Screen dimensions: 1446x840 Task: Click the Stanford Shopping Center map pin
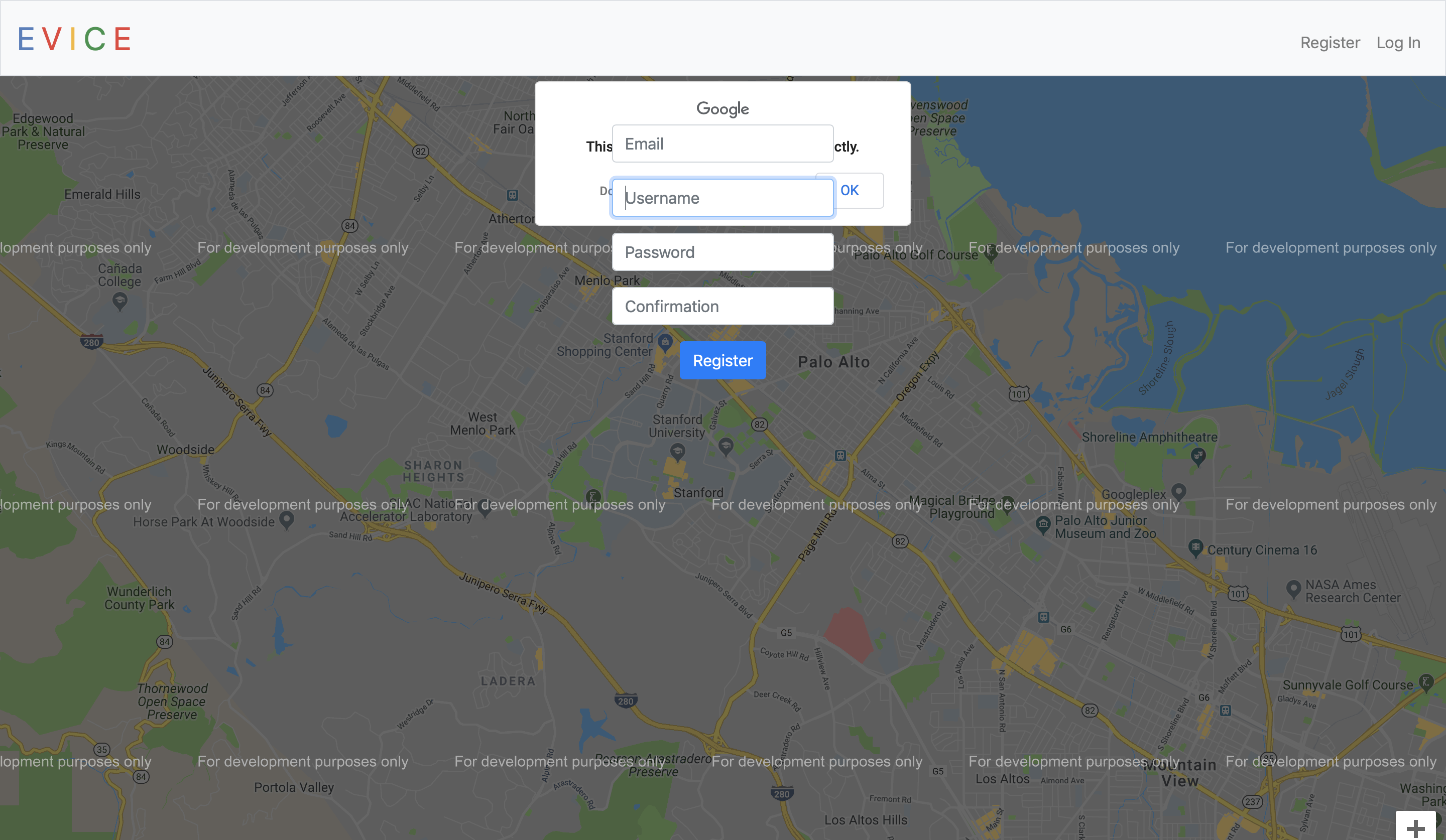click(664, 342)
